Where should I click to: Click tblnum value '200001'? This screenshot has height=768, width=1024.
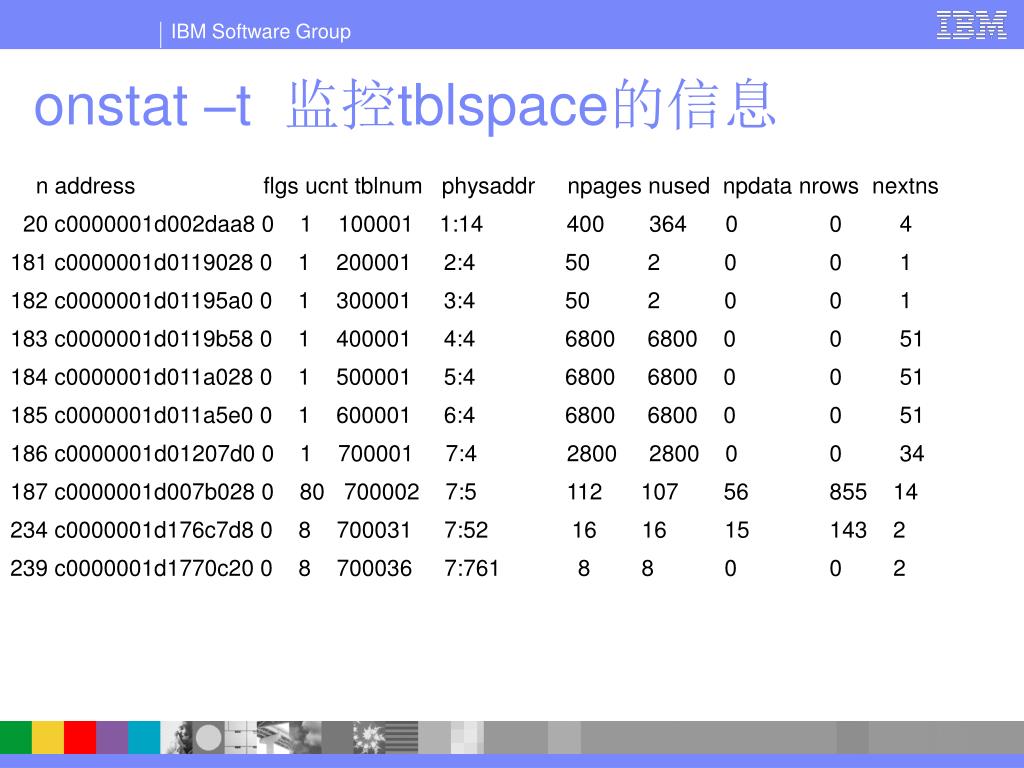pos(373,263)
